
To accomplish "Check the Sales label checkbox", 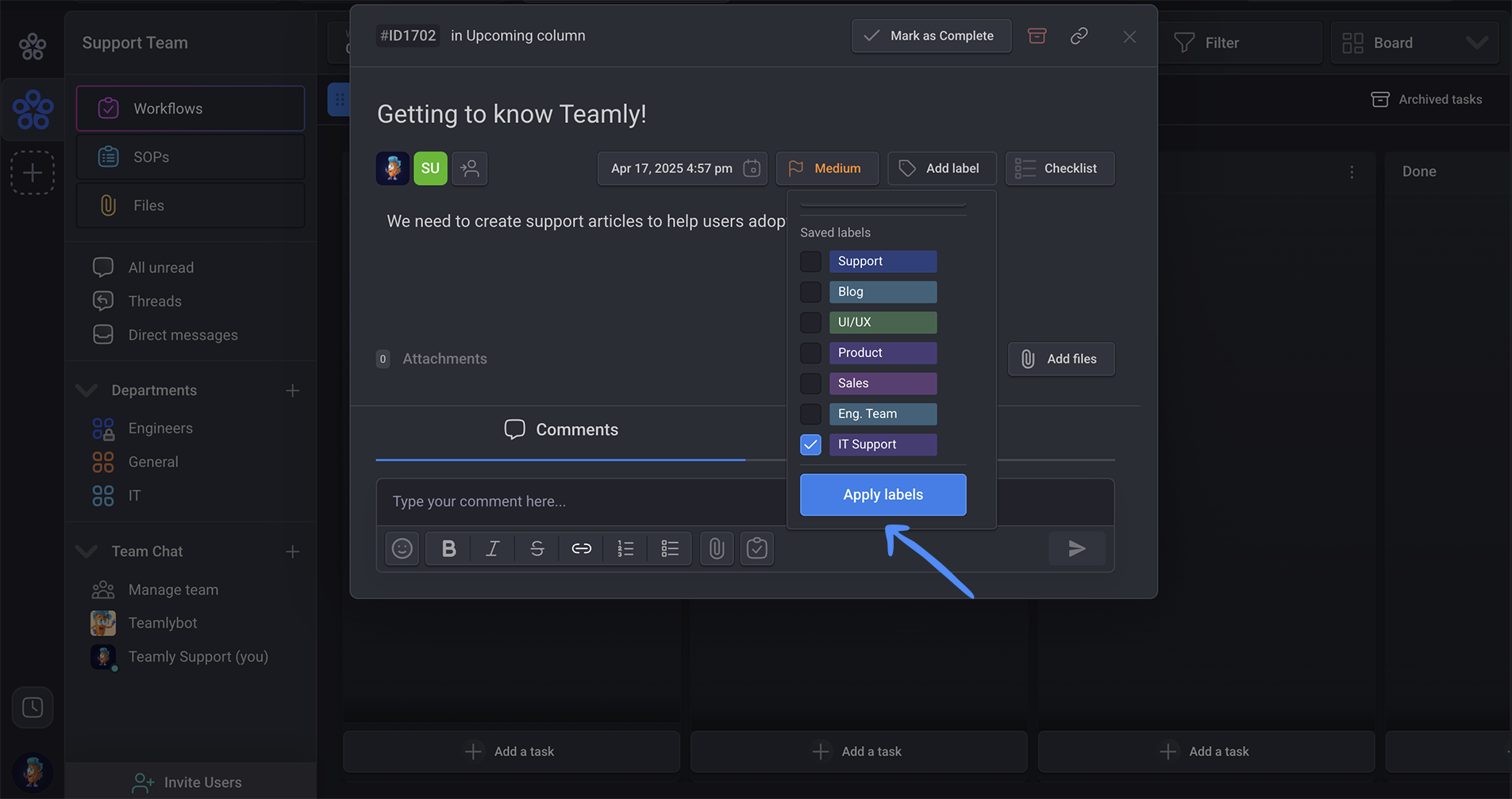I will 810,383.
